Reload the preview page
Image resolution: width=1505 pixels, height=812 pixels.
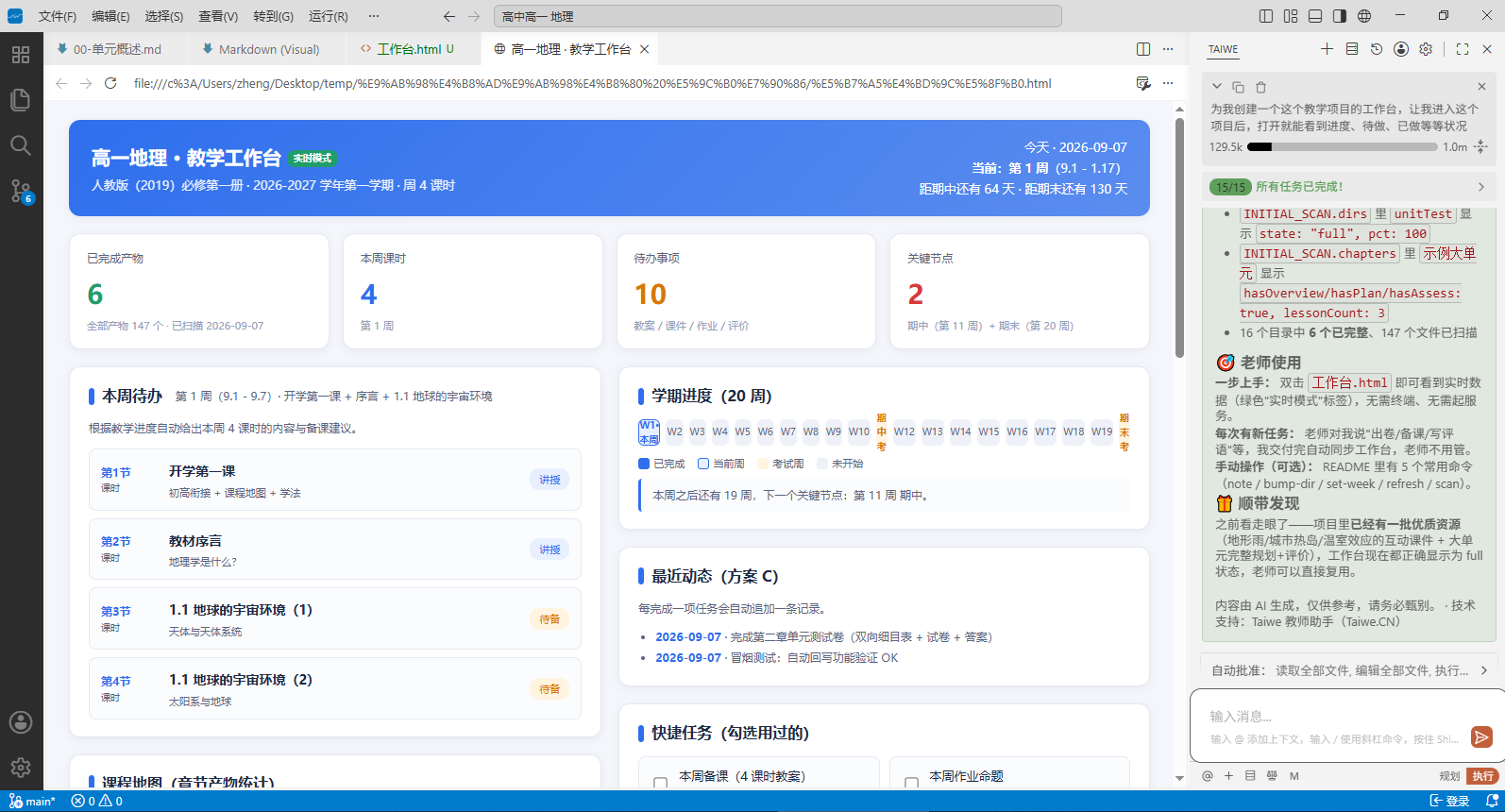[110, 83]
